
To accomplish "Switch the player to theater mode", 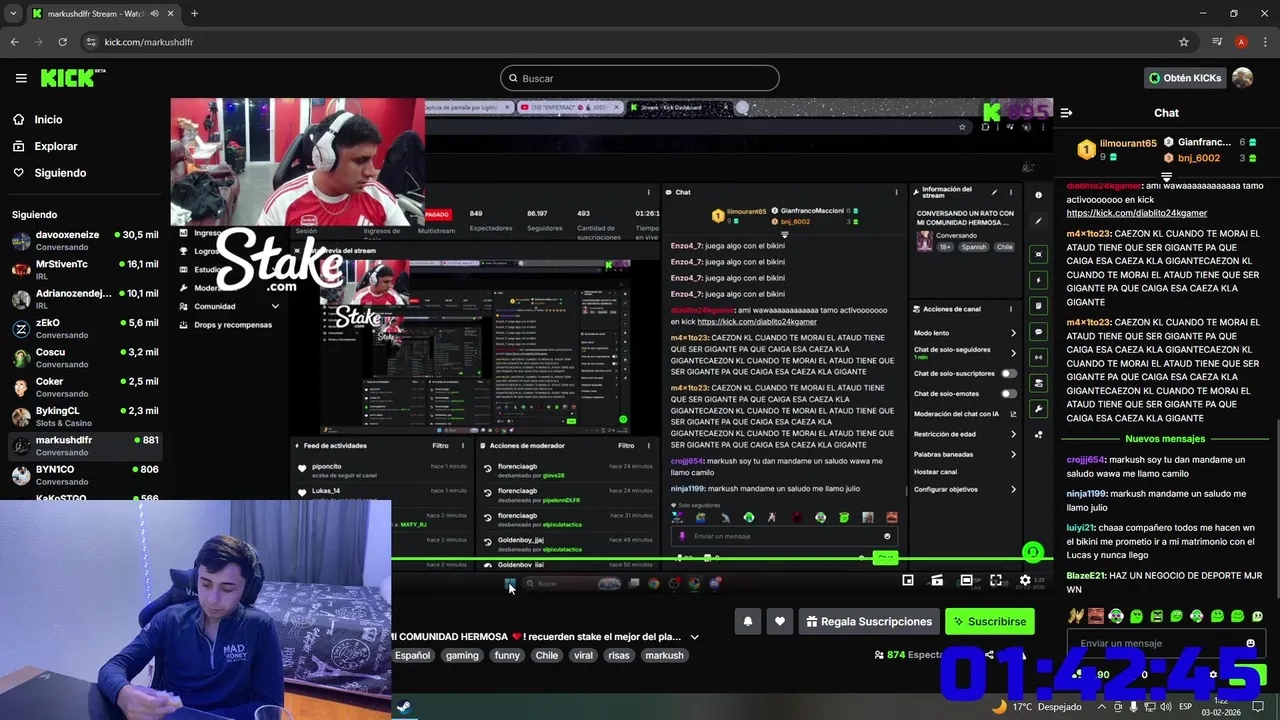I will [966, 580].
